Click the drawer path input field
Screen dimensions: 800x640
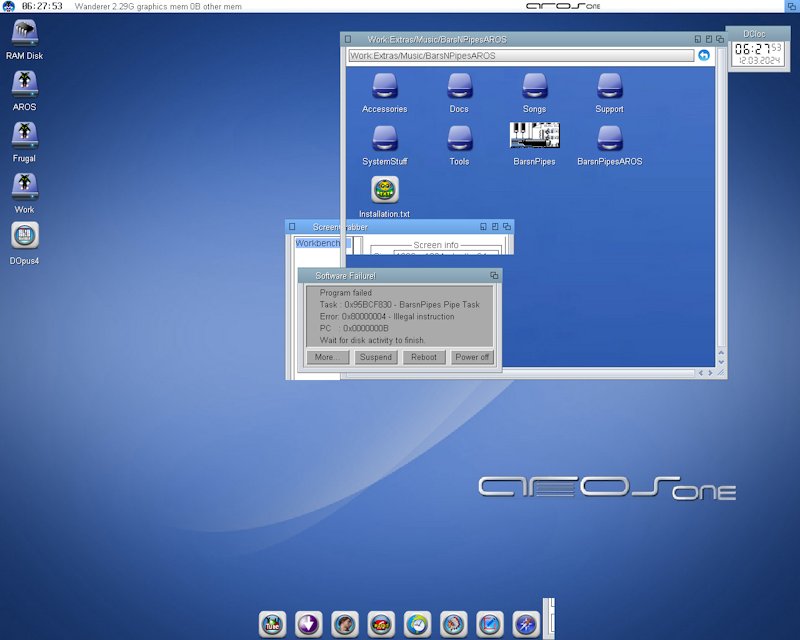(521, 56)
